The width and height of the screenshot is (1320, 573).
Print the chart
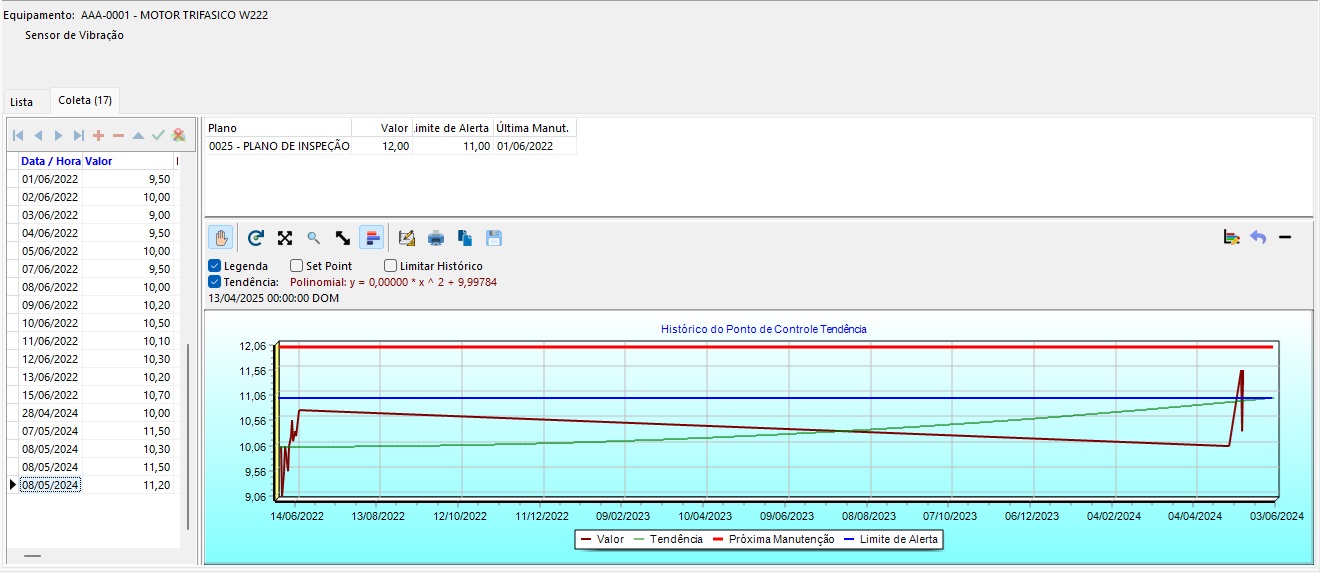436,238
